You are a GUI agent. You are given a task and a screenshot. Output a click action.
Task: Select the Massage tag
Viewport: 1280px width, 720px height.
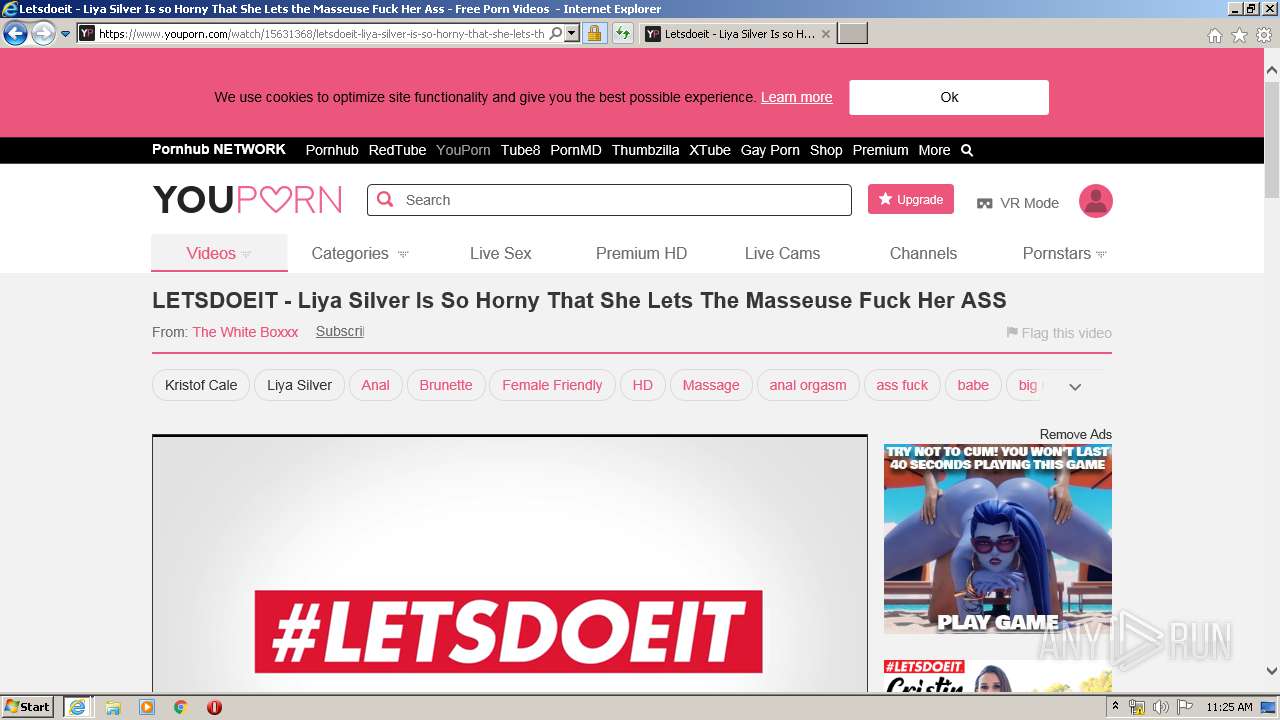tap(711, 385)
